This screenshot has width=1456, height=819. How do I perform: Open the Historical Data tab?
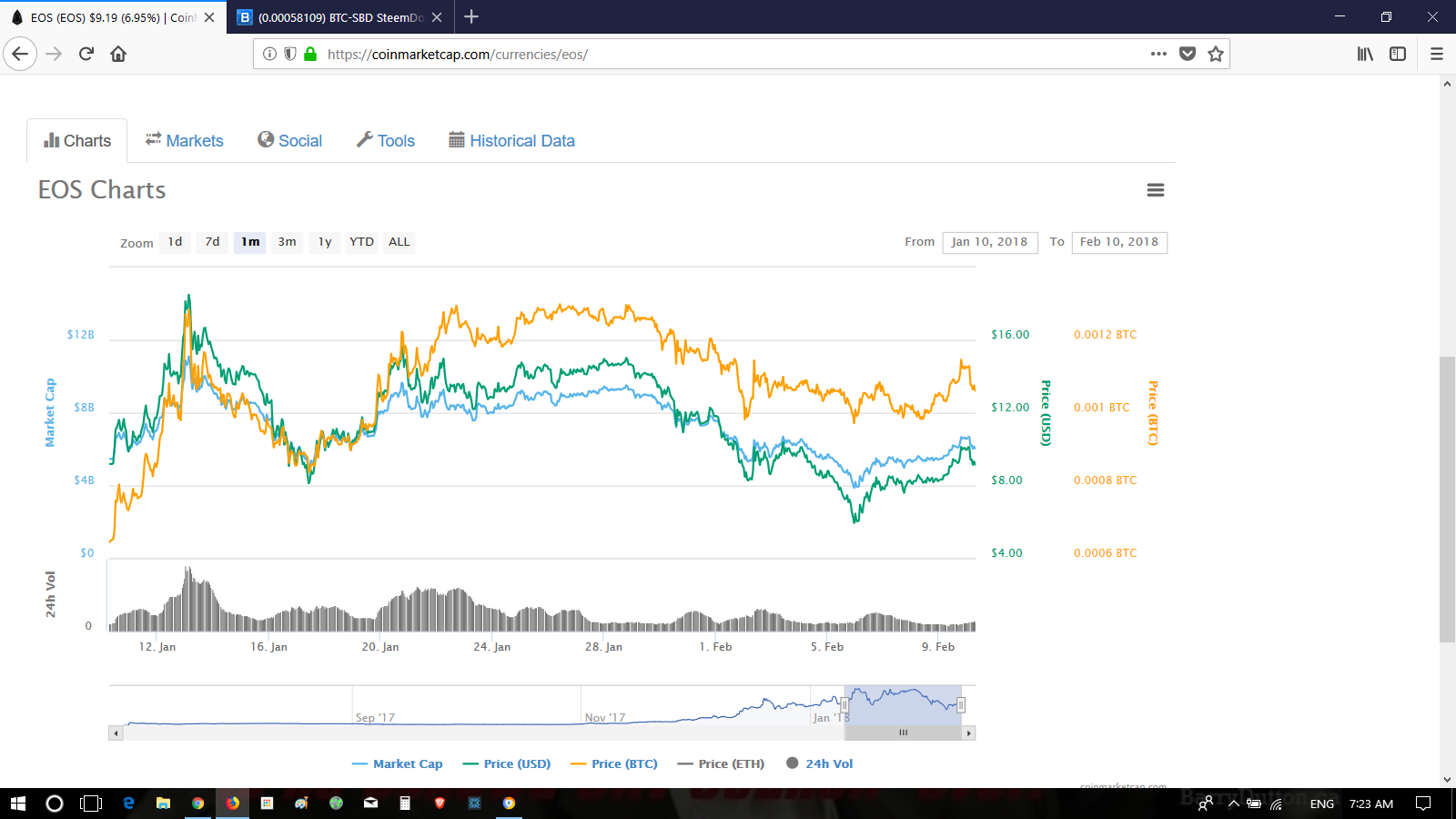pos(511,141)
